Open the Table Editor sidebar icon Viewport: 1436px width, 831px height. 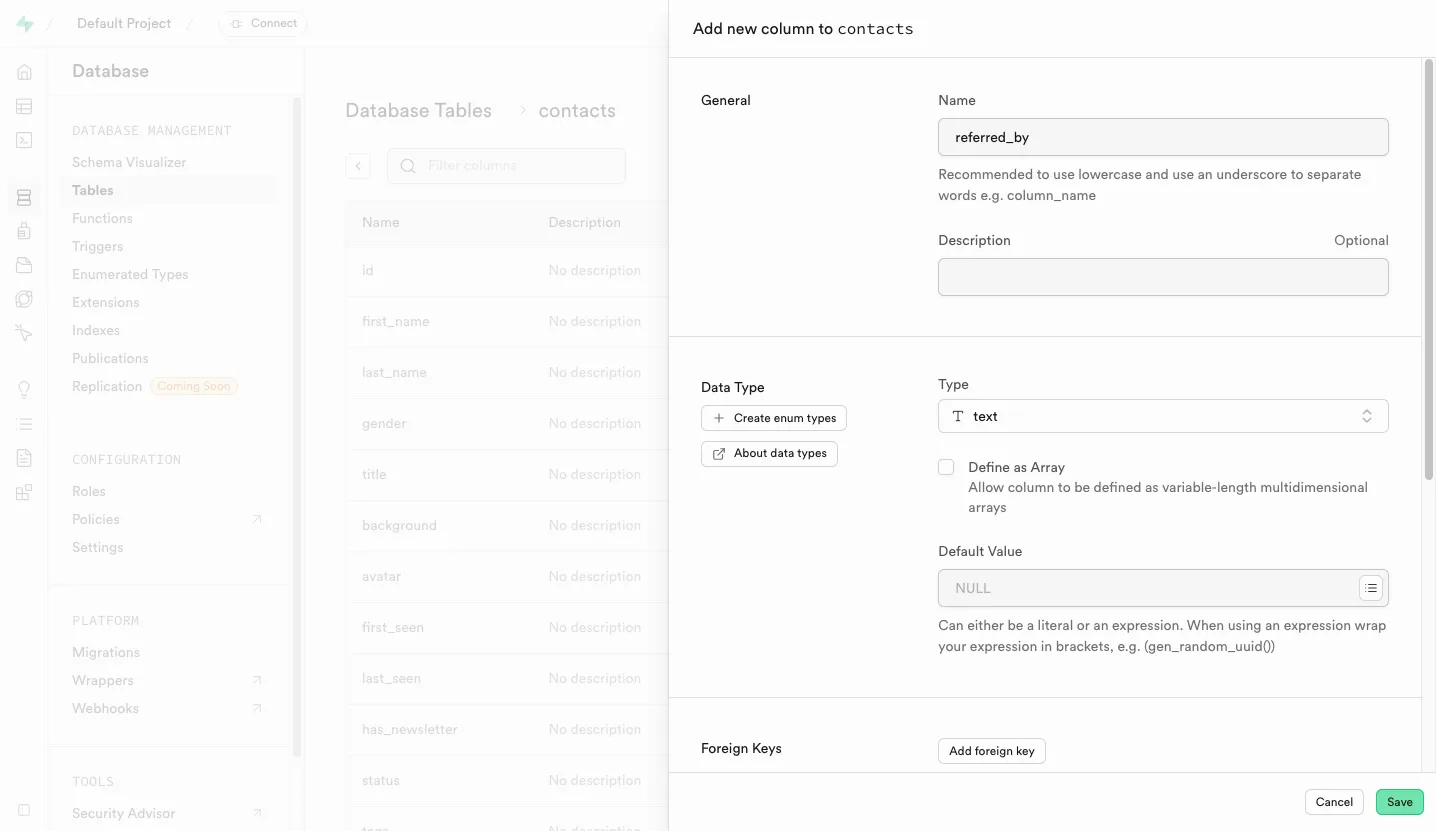(24, 106)
